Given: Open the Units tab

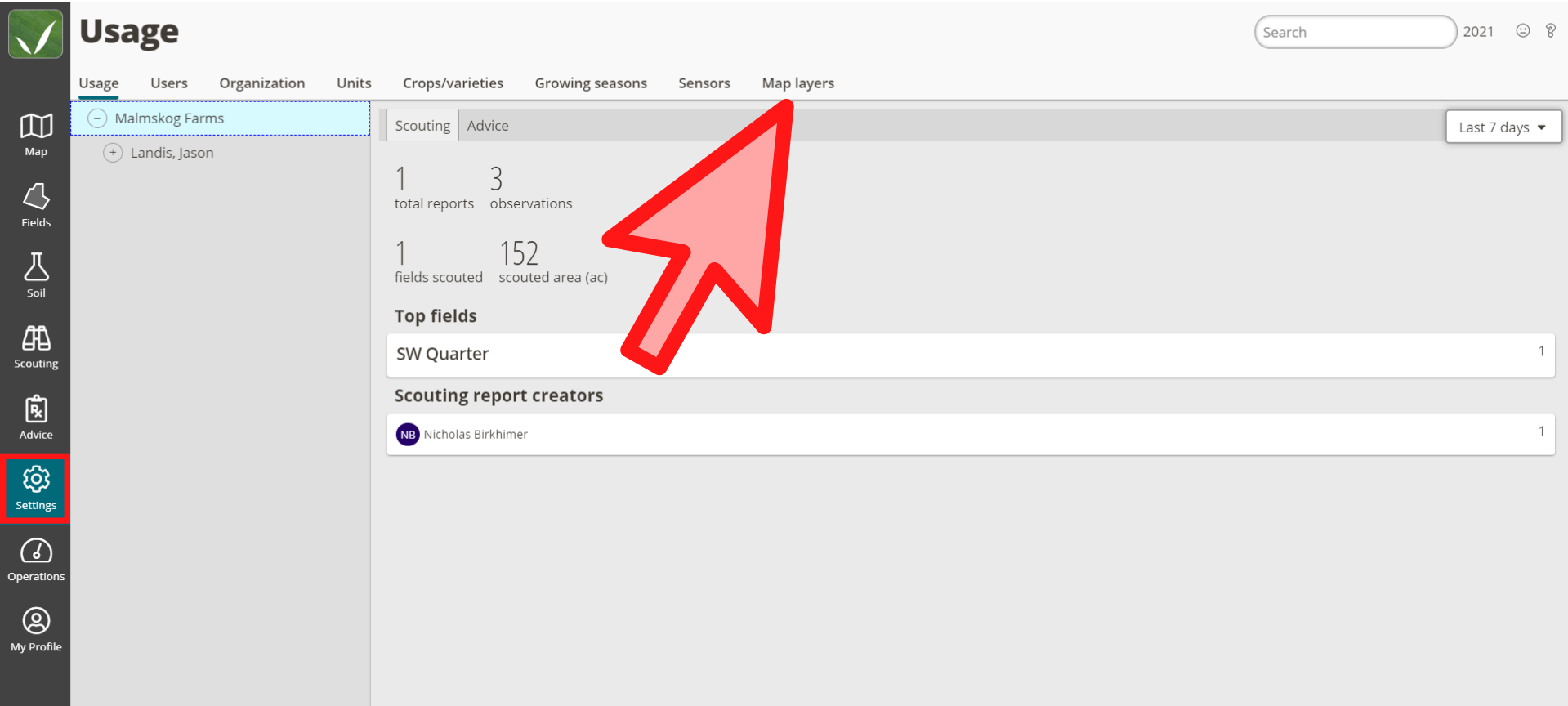Looking at the screenshot, I should (x=354, y=83).
